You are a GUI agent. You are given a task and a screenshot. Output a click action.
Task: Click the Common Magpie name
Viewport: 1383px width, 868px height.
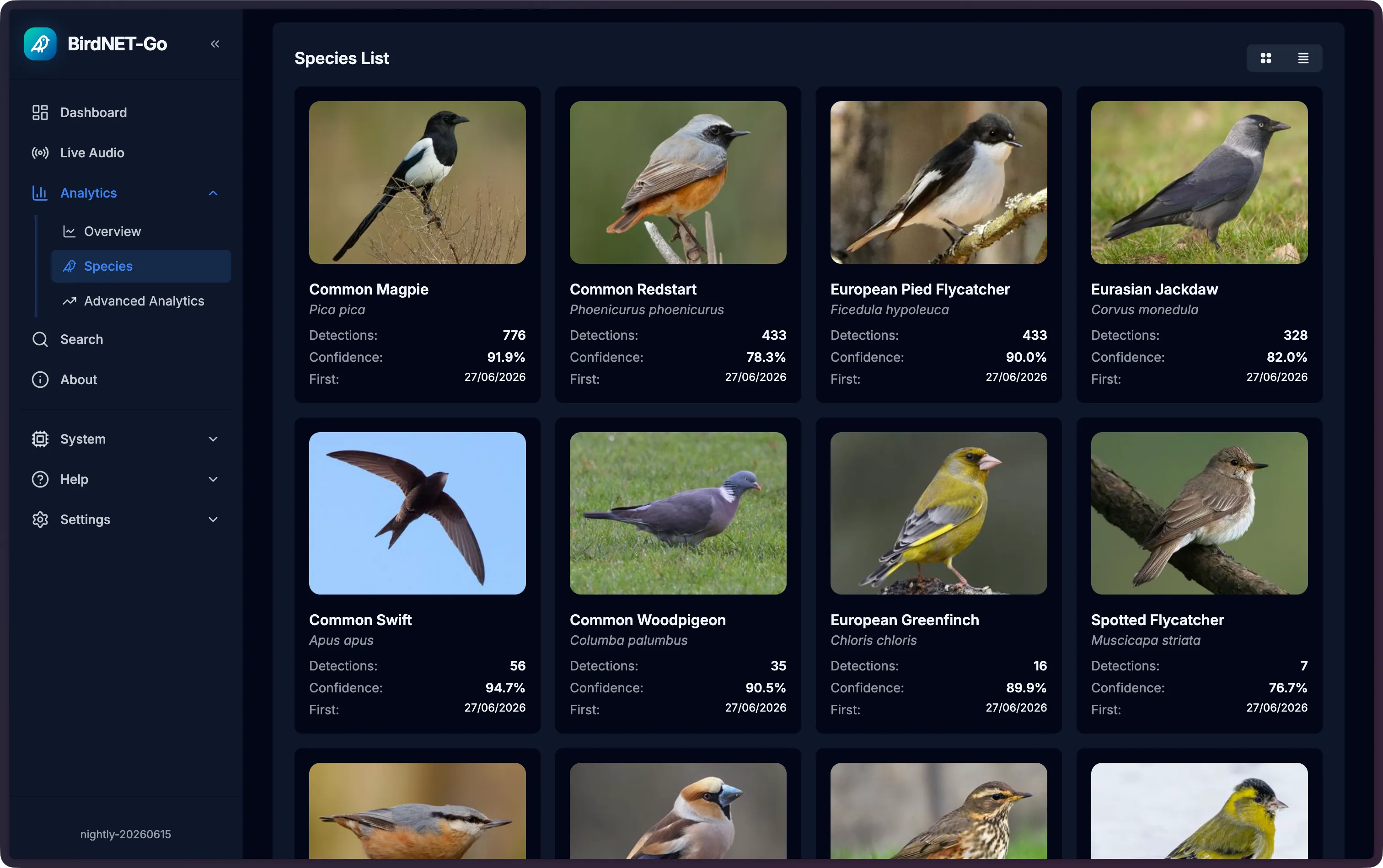click(369, 289)
